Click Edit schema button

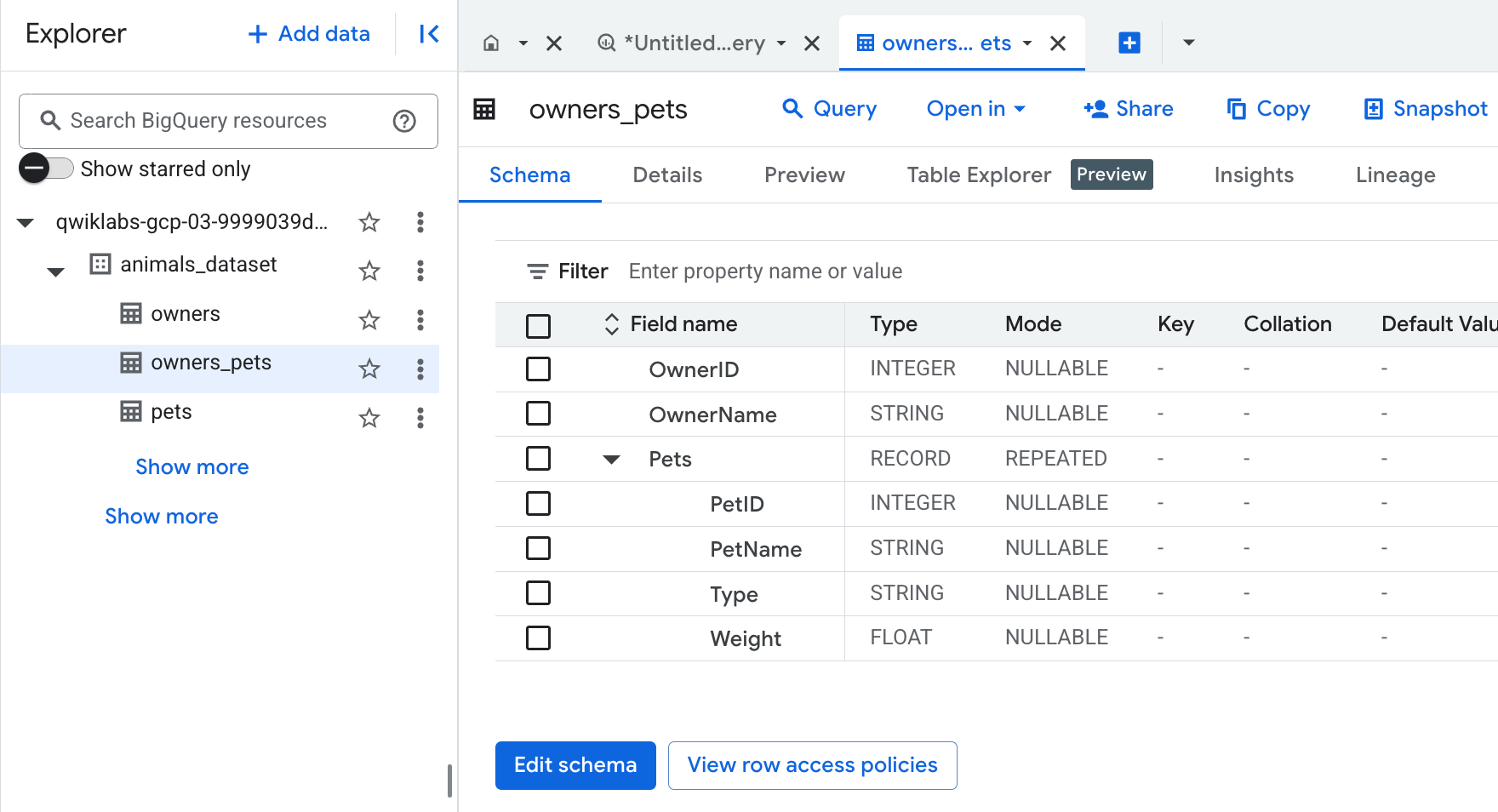(575, 765)
